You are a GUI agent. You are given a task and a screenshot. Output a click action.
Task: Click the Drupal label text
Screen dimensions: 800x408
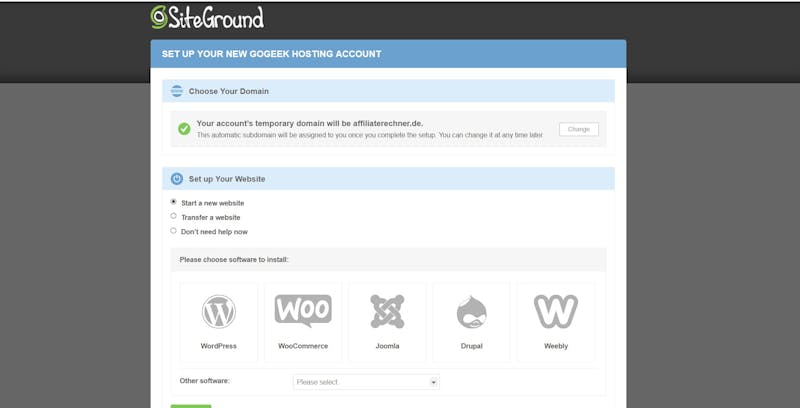(471, 346)
